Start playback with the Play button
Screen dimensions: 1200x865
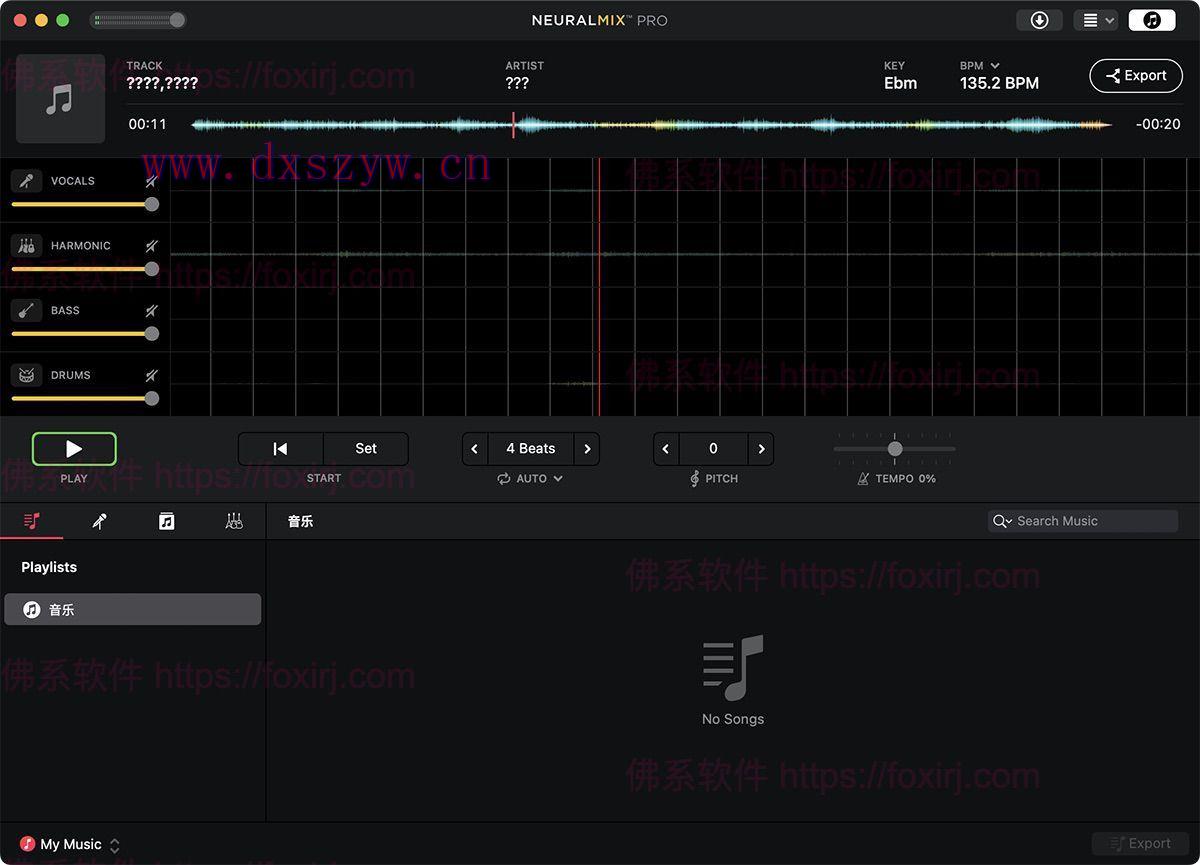pyautogui.click(x=74, y=449)
